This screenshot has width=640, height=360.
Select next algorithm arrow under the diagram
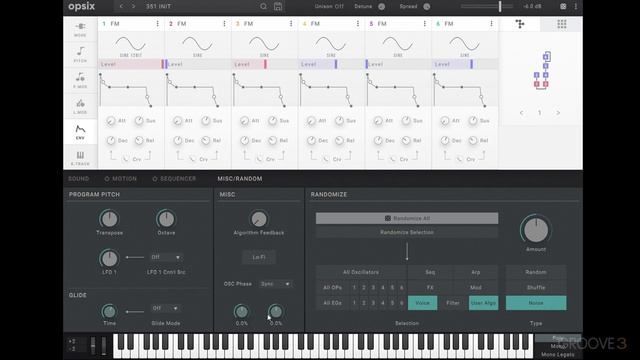558,113
